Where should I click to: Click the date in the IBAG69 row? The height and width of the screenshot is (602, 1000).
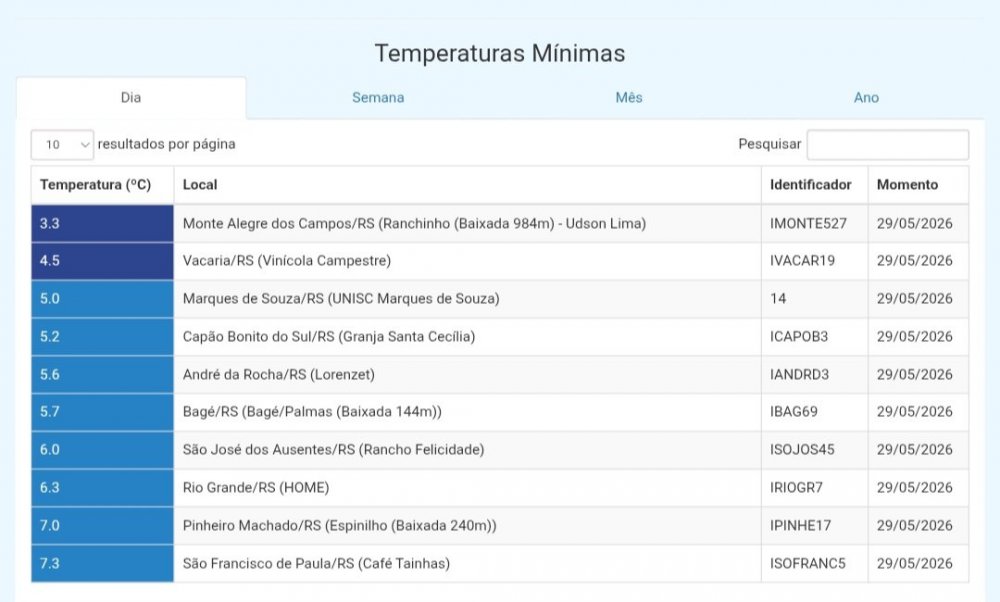(x=915, y=412)
